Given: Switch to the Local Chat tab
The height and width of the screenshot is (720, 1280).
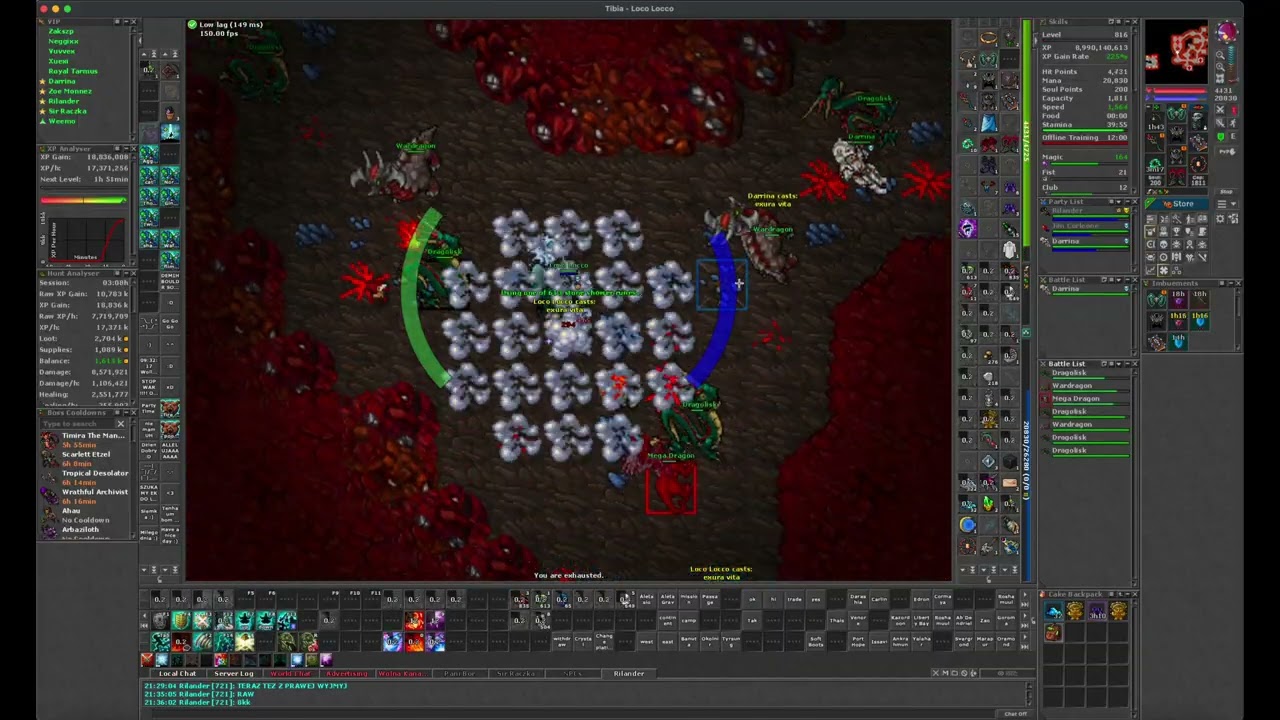Looking at the screenshot, I should click(x=177, y=674).
